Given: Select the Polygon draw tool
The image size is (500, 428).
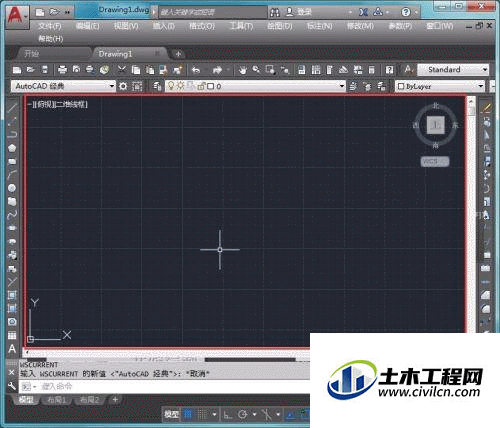Looking at the screenshot, I should pyautogui.click(x=12, y=148).
